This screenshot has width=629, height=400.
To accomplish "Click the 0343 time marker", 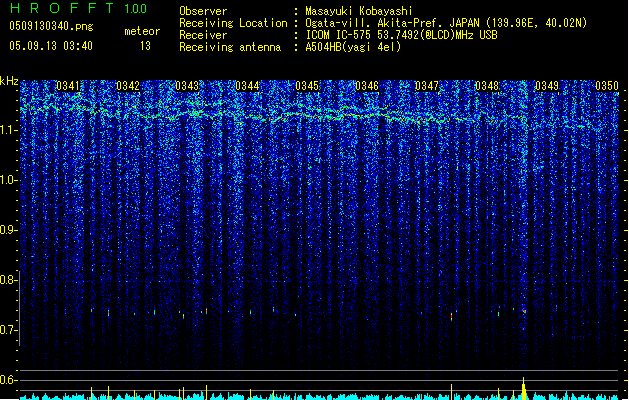I will pyautogui.click(x=187, y=86).
